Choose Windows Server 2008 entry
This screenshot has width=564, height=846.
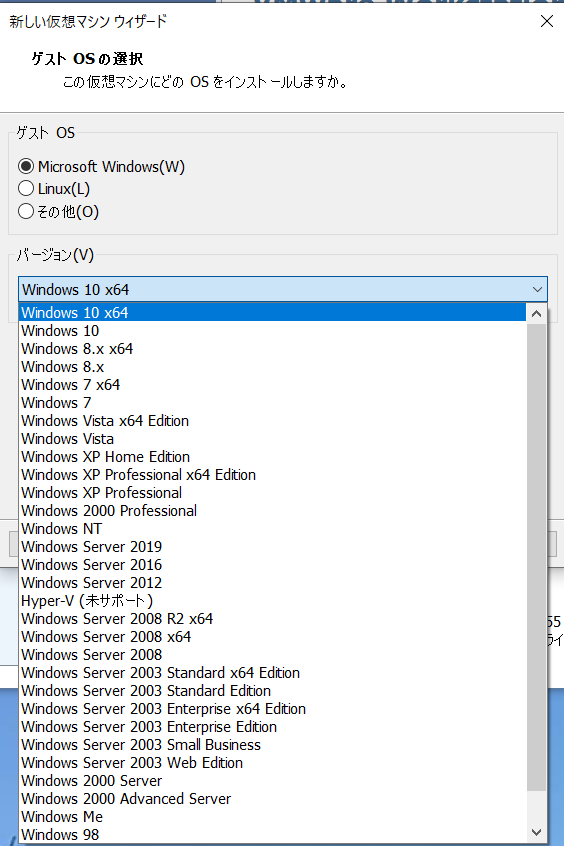273,654
